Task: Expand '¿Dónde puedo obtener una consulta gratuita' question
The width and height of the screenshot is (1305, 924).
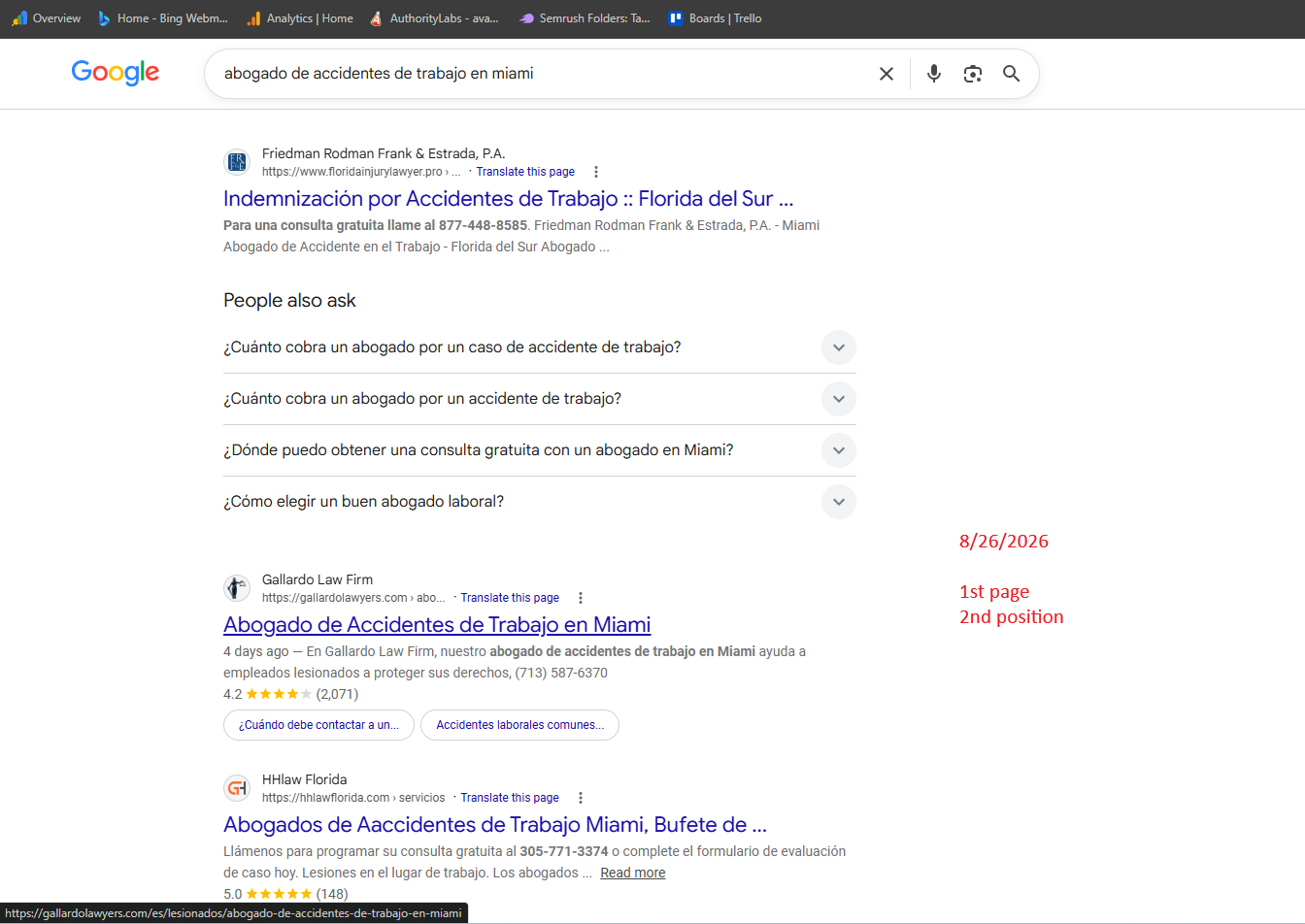Action: pyautogui.click(x=540, y=450)
